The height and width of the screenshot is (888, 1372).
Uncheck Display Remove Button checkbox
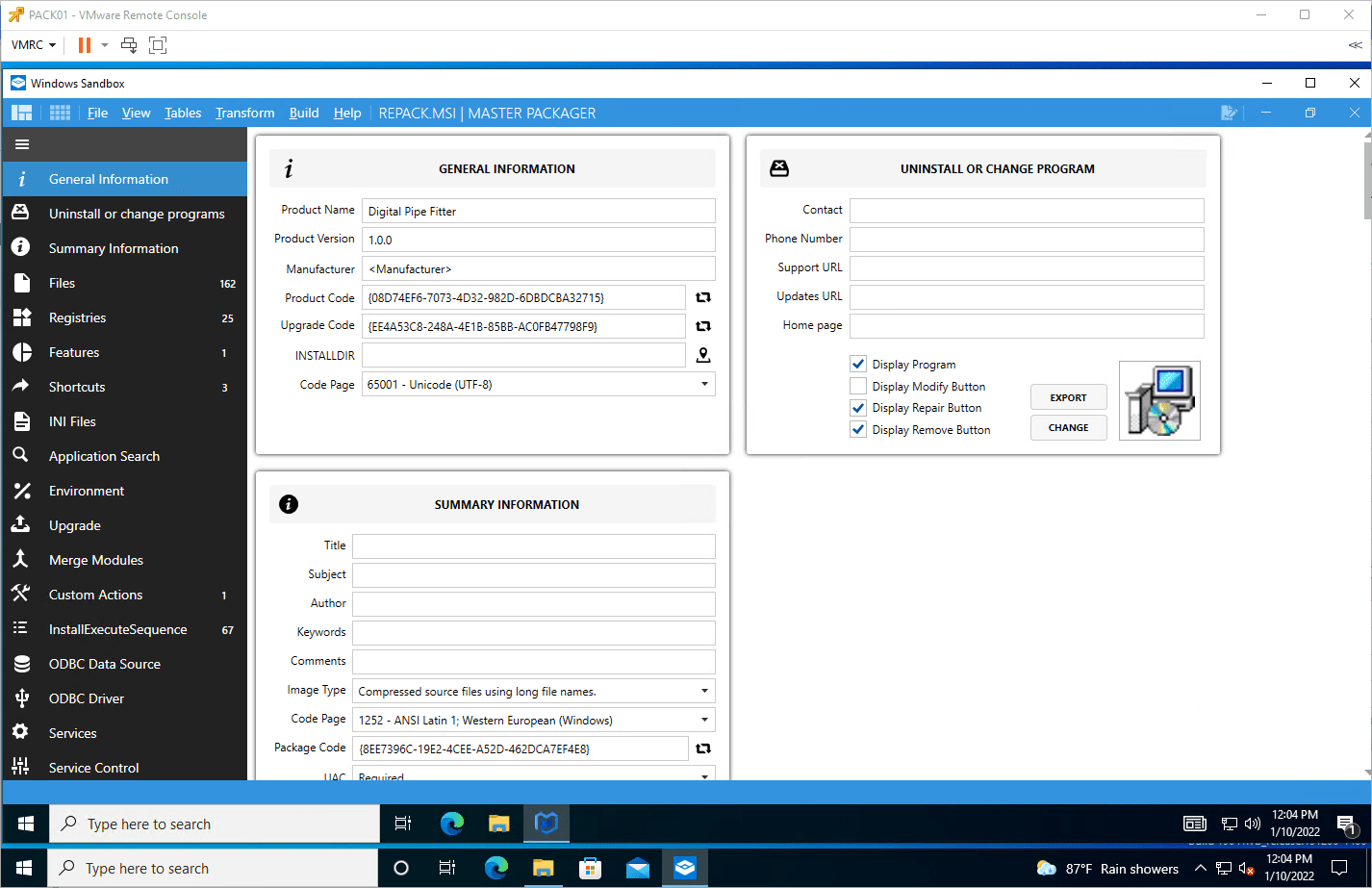(858, 429)
